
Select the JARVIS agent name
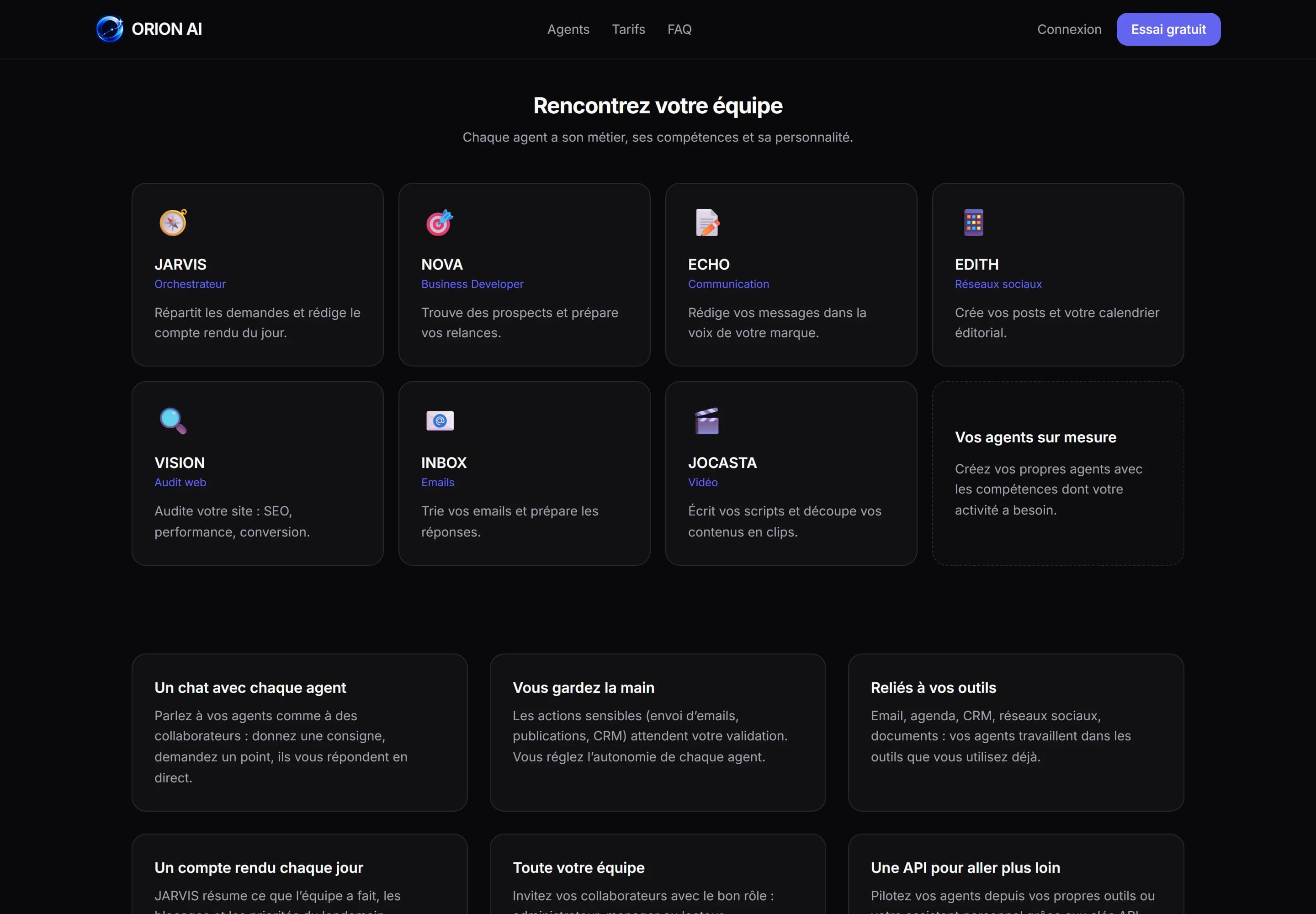pyautogui.click(x=180, y=265)
